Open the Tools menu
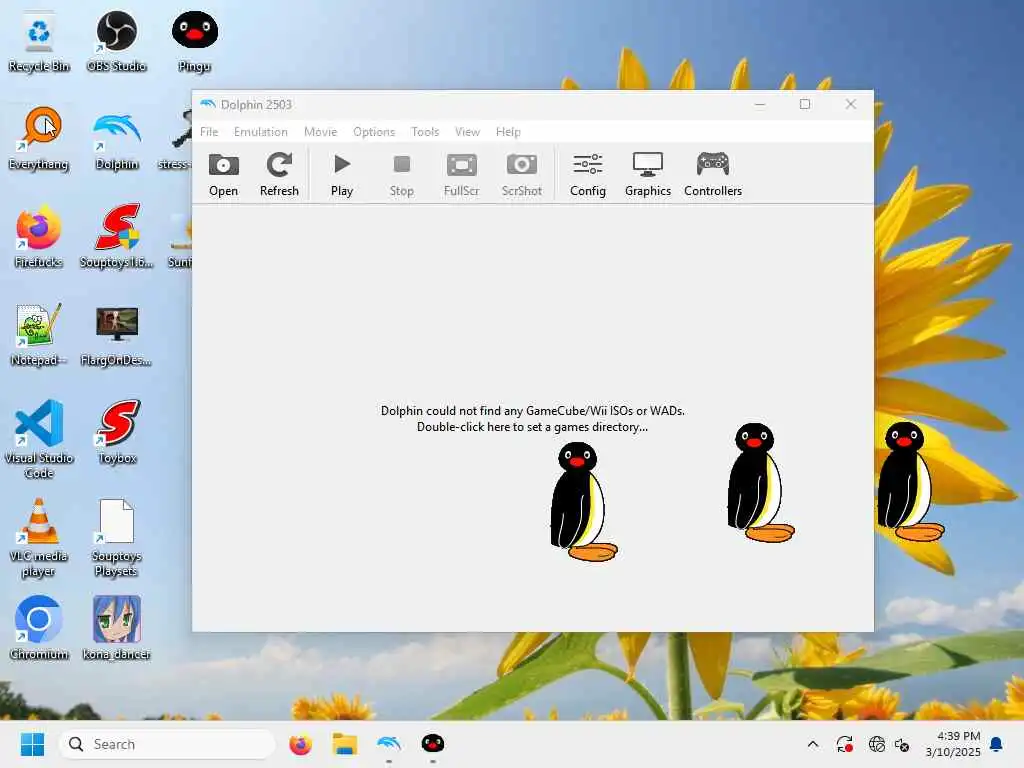 click(424, 132)
